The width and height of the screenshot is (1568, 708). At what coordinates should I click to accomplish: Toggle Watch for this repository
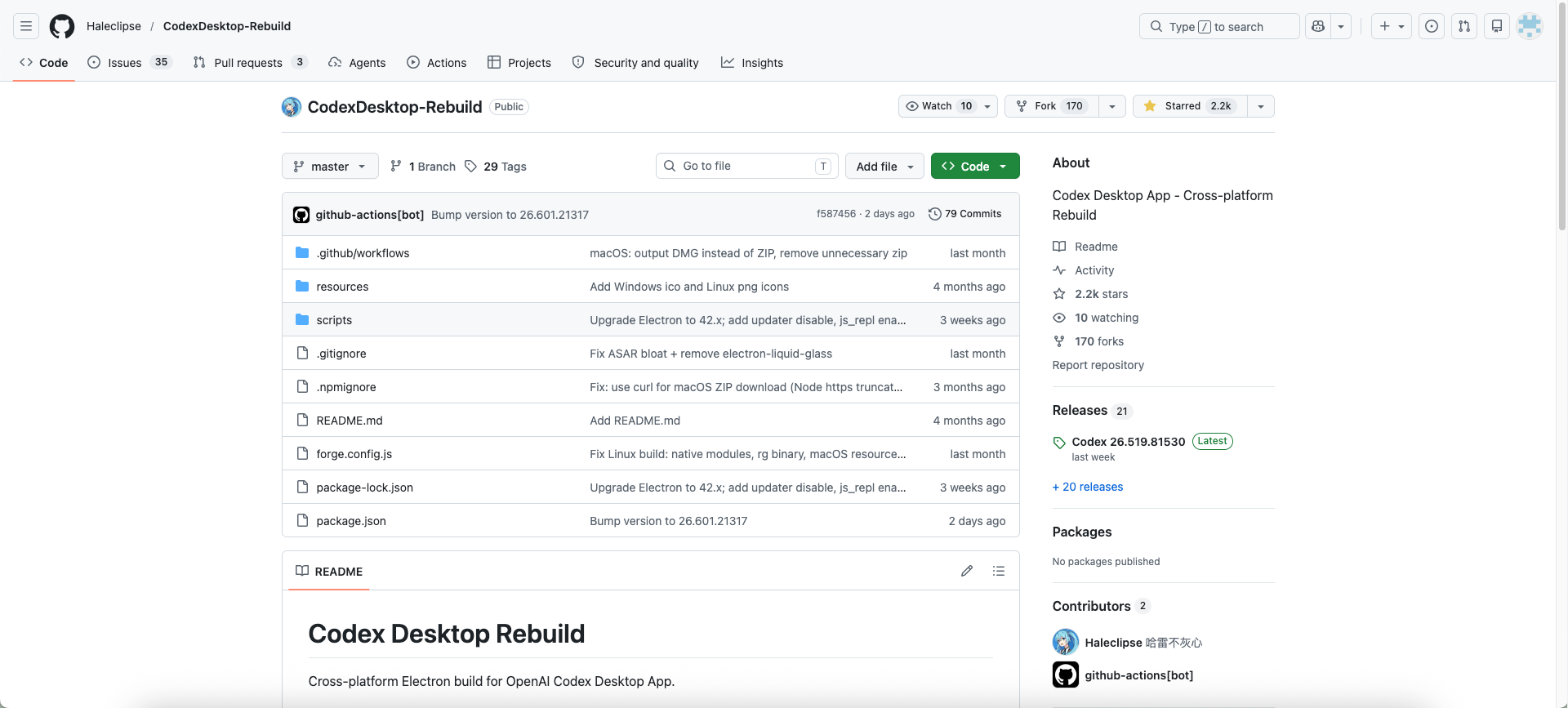point(947,106)
